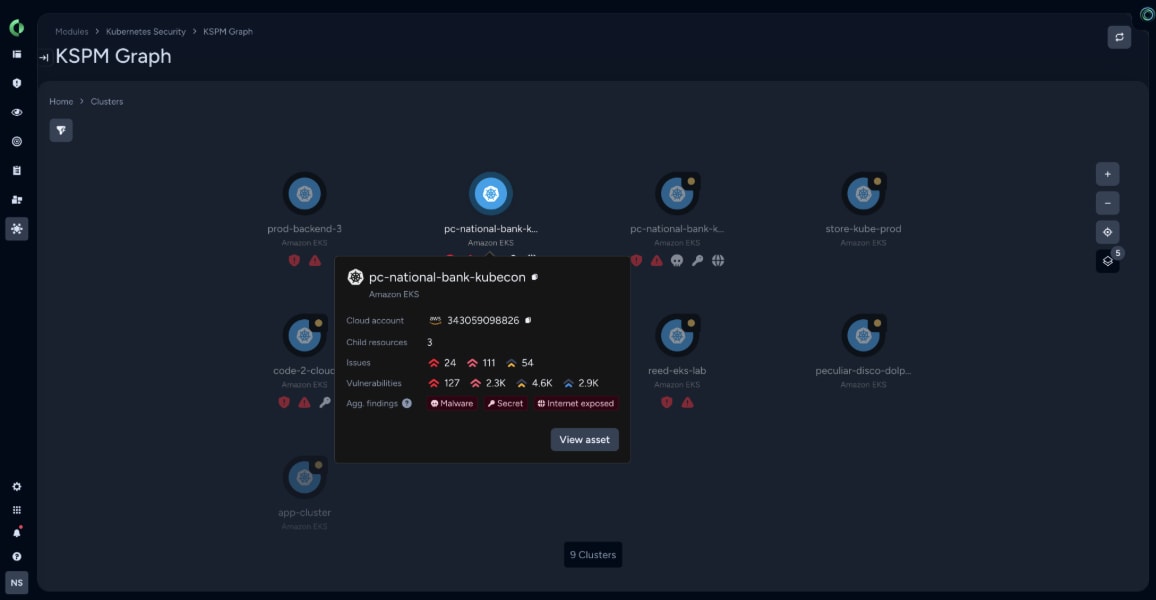Click the critical issues count 24
Screen dimensions: 1156x600
pyautogui.click(x=442, y=363)
